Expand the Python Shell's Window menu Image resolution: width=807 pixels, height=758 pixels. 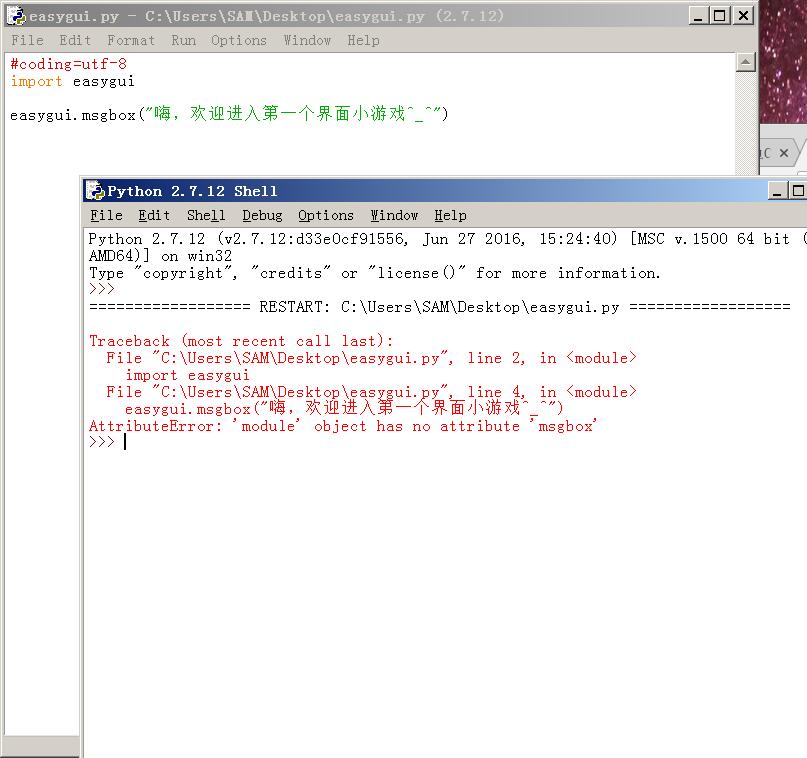[394, 215]
